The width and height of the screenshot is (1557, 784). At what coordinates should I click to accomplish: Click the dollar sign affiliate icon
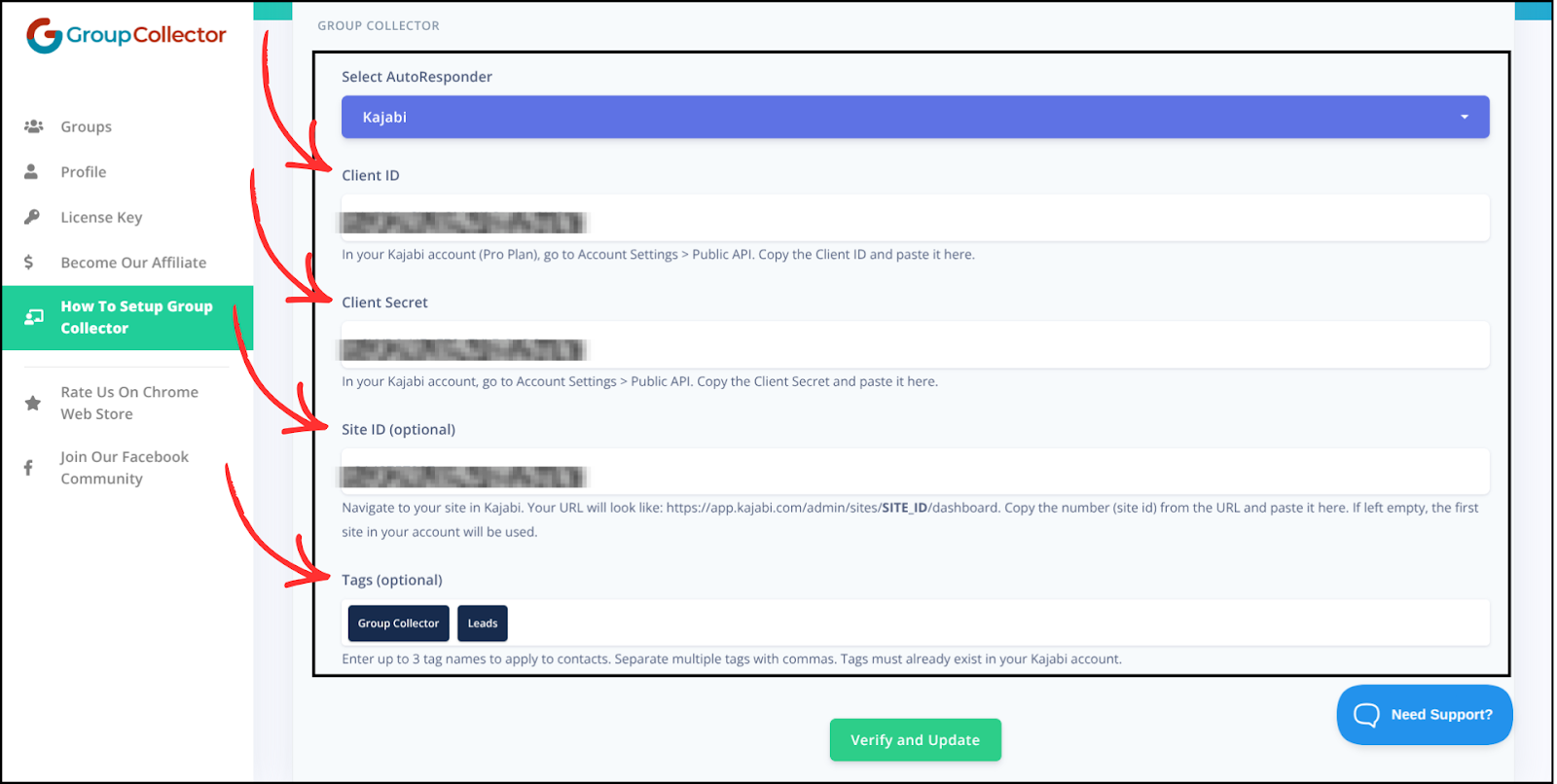(x=29, y=262)
